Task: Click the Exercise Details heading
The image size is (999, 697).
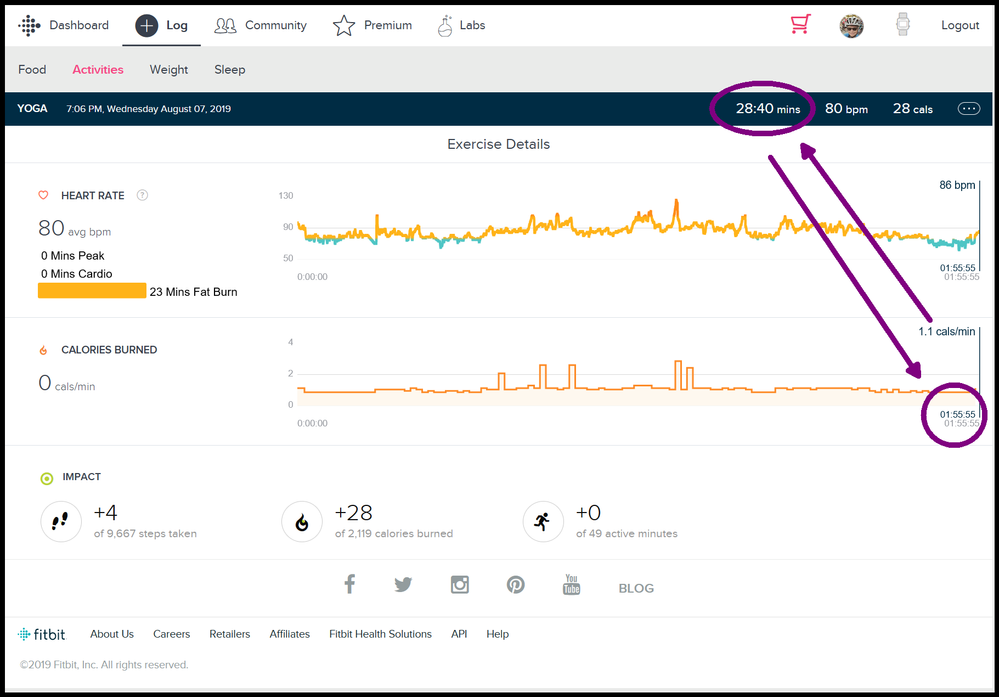Action: [x=498, y=145]
